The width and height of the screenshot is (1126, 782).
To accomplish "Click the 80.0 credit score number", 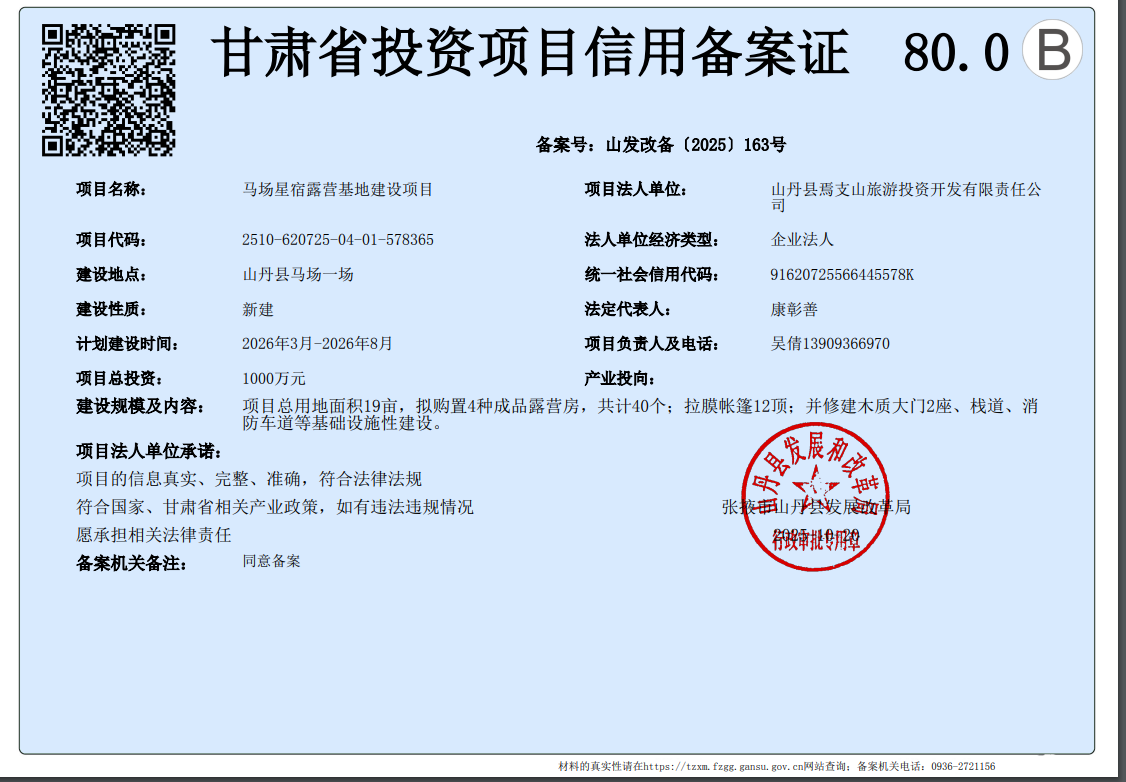I will click(956, 52).
